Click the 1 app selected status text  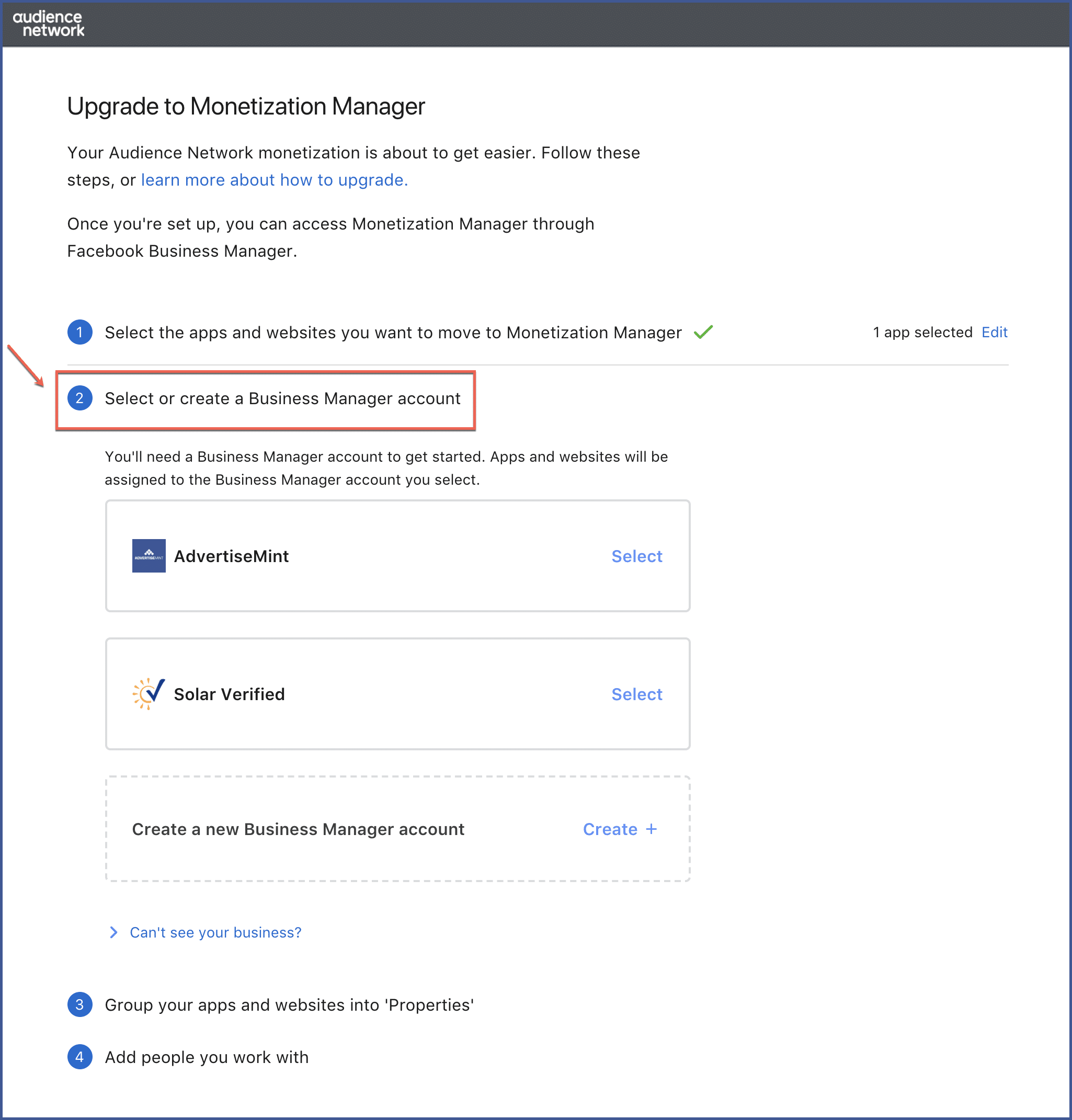[x=922, y=332]
